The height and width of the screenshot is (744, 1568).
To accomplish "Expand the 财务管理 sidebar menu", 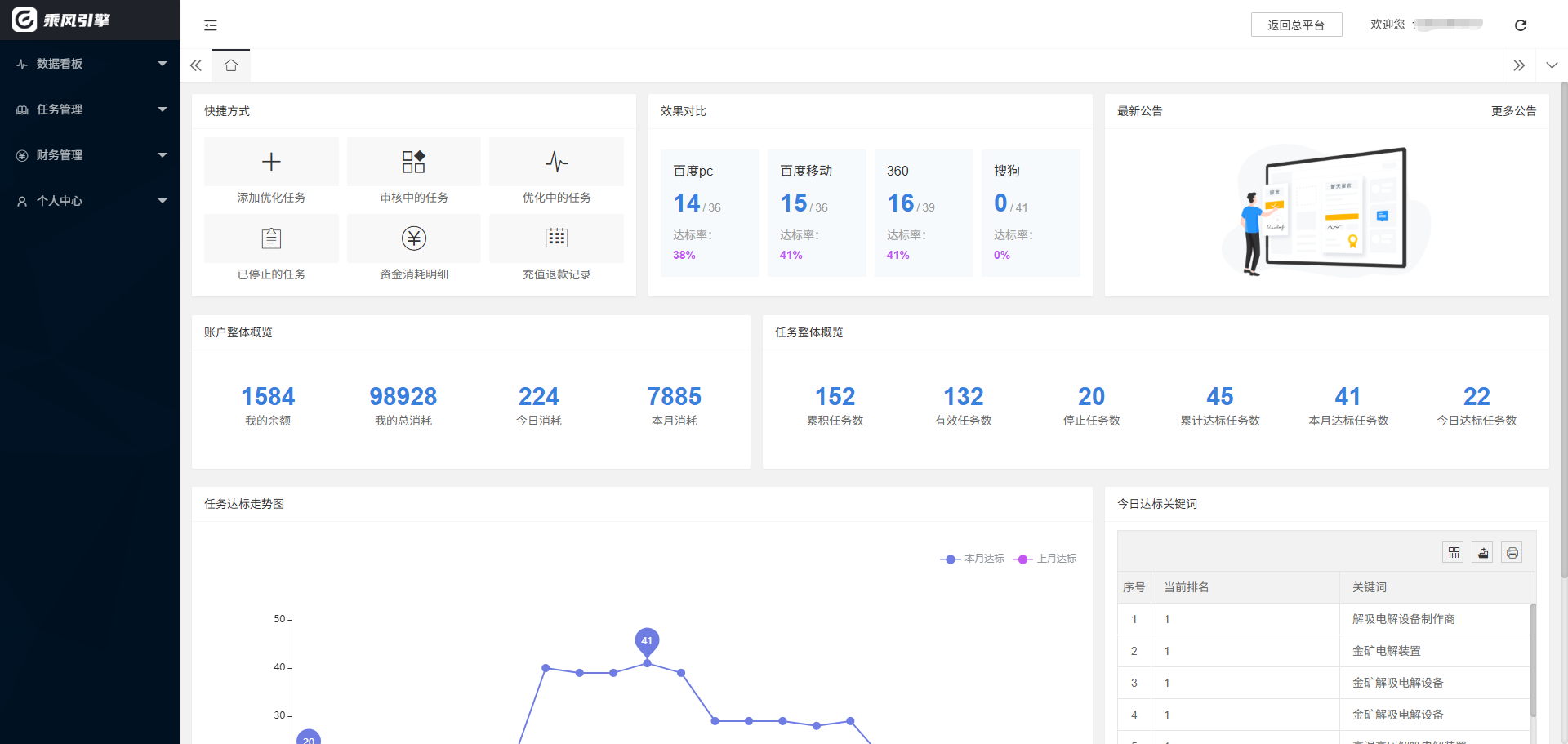I will point(90,155).
